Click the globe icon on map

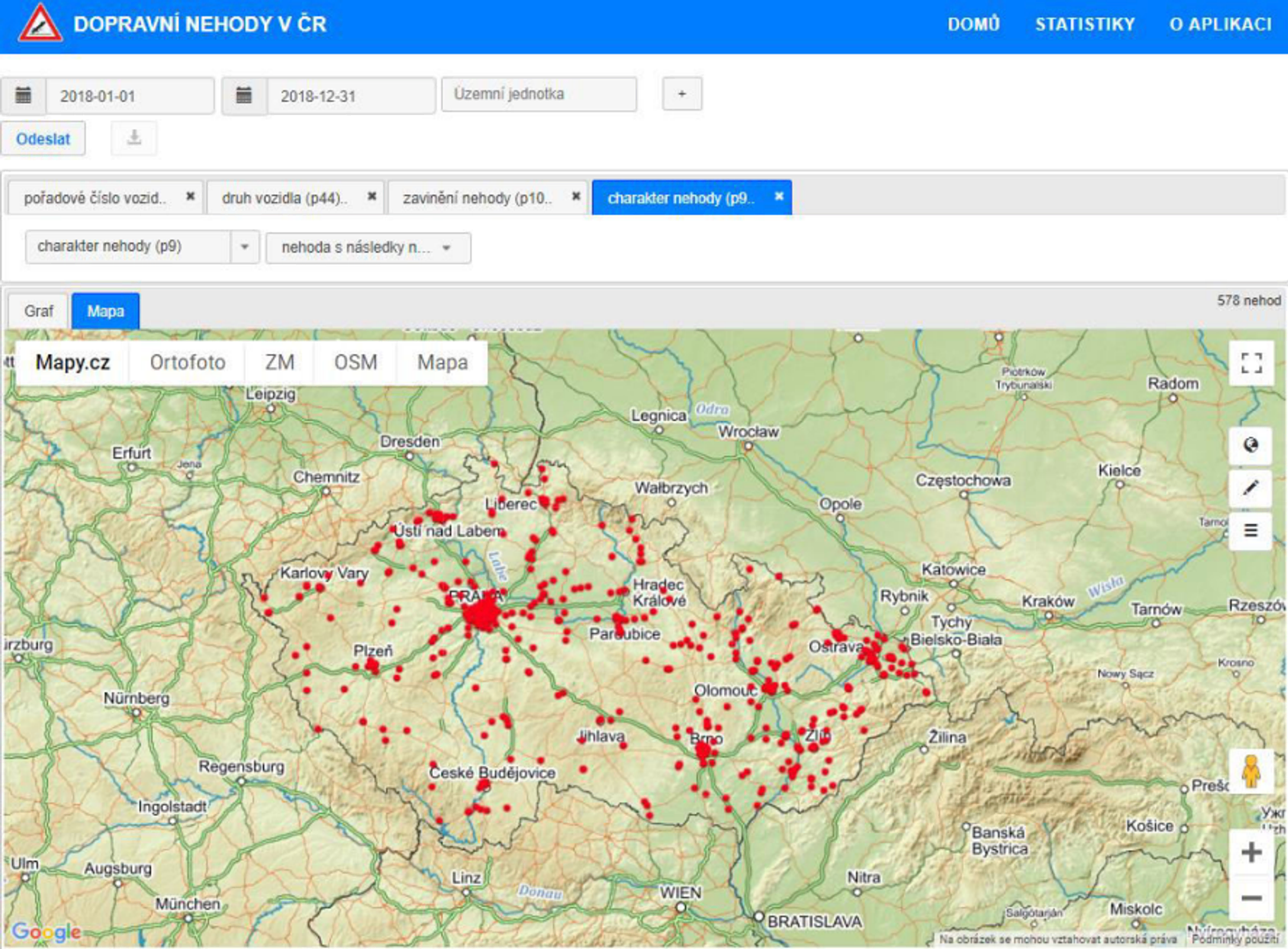click(x=1250, y=445)
